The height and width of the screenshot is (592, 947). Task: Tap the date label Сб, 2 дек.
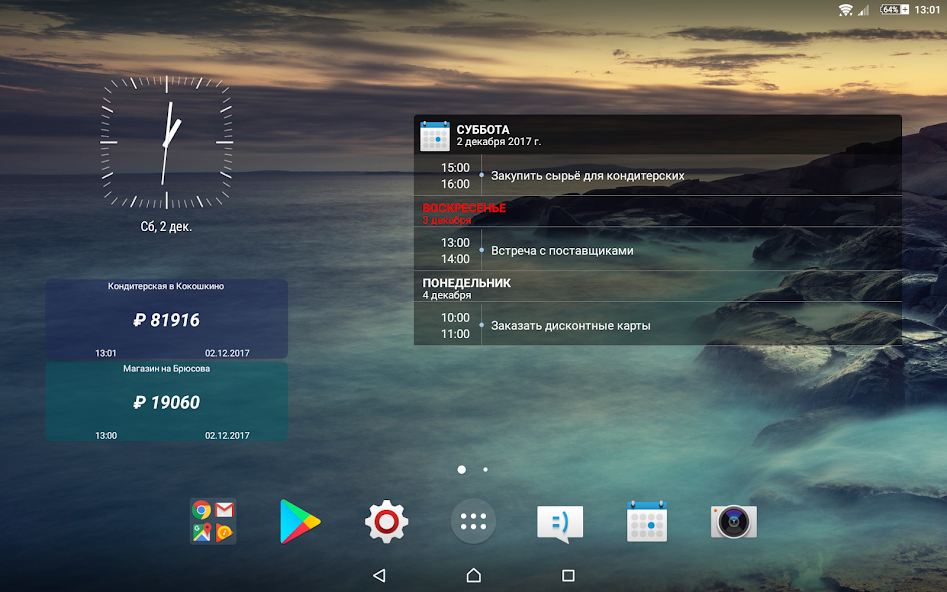pyautogui.click(x=166, y=227)
